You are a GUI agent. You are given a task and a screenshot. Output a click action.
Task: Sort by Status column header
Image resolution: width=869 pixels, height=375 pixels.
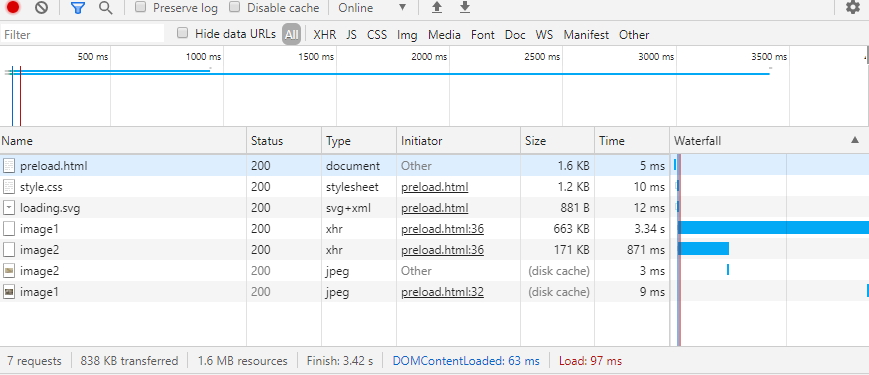point(284,141)
